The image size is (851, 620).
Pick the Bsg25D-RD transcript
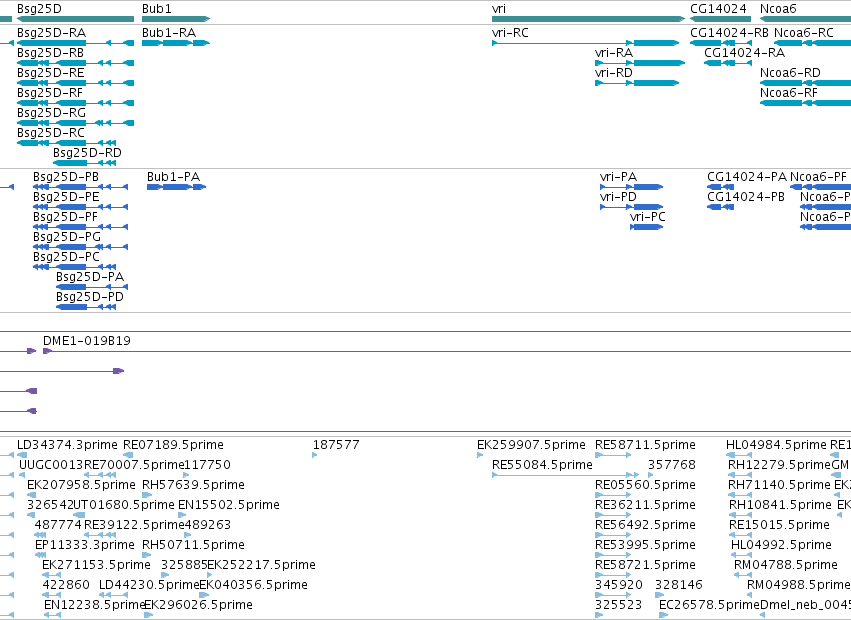[85, 163]
